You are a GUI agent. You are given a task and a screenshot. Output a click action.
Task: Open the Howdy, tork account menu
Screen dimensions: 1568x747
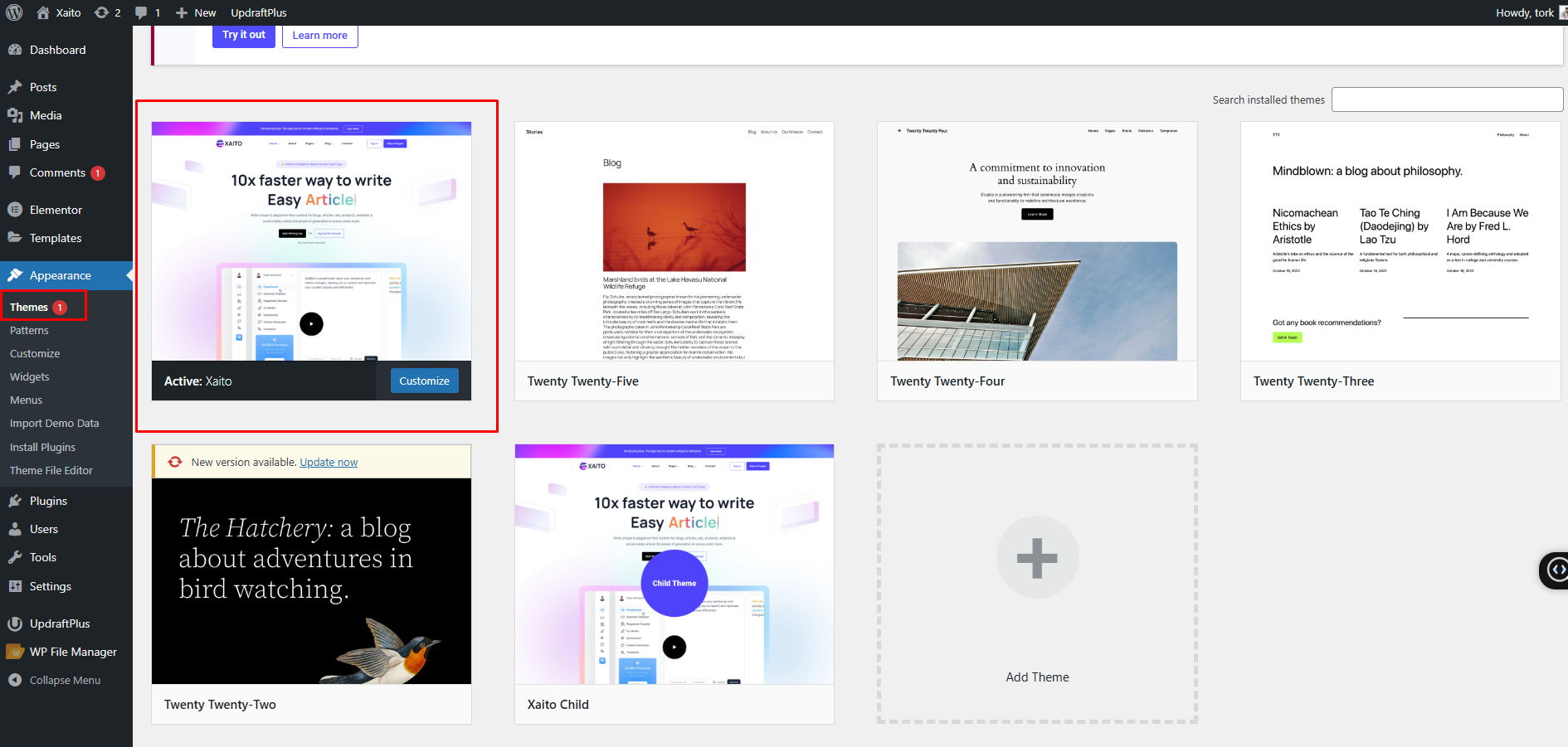[1525, 12]
